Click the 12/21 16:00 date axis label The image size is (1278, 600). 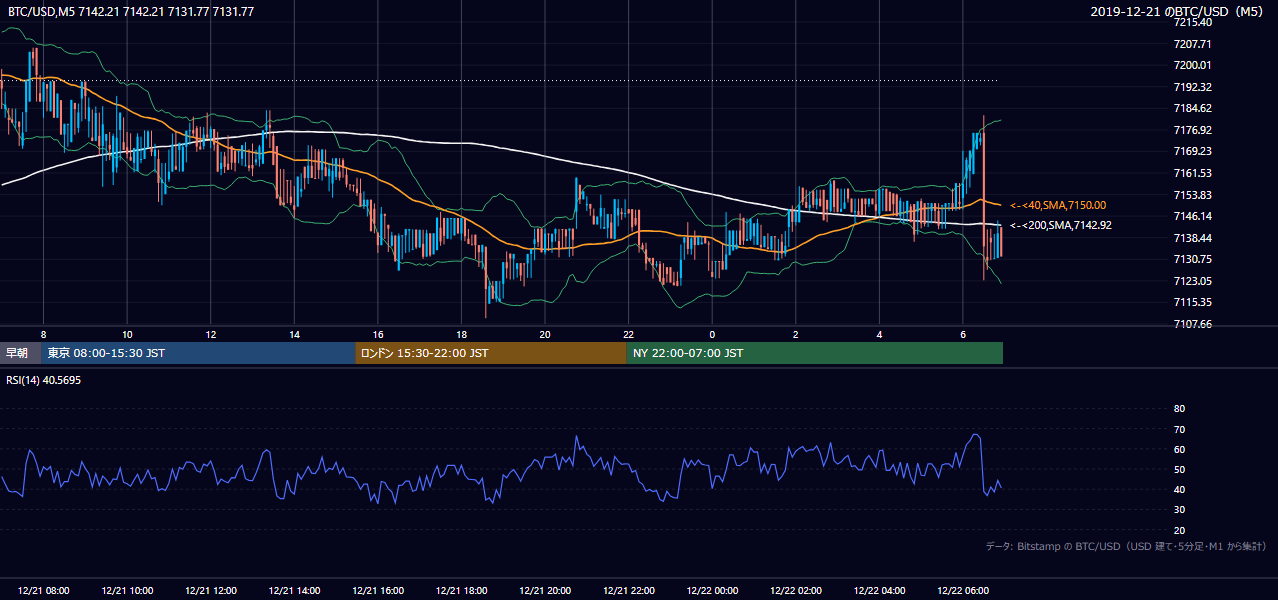click(378, 591)
